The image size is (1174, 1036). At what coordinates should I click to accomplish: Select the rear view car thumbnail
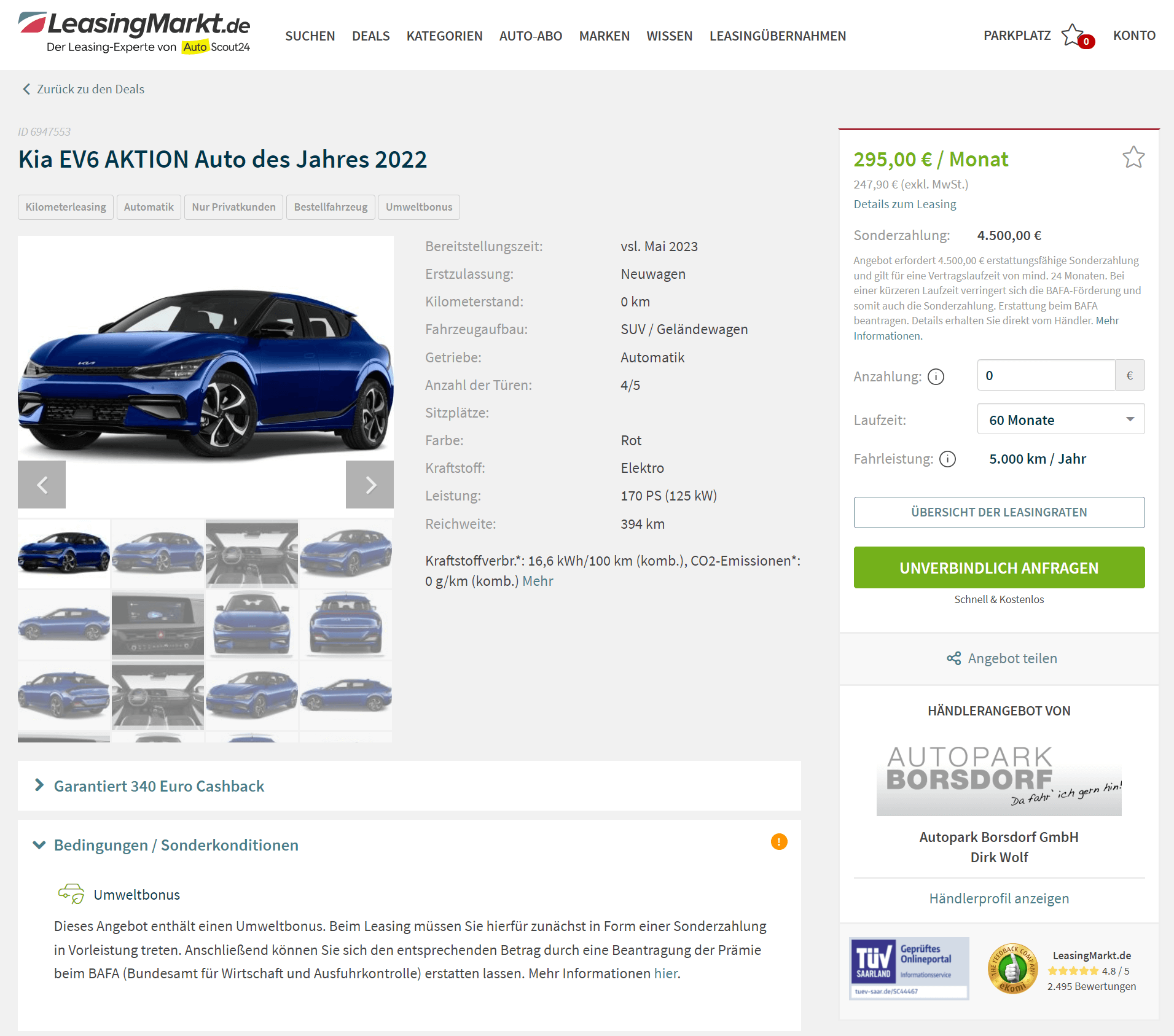tap(346, 625)
